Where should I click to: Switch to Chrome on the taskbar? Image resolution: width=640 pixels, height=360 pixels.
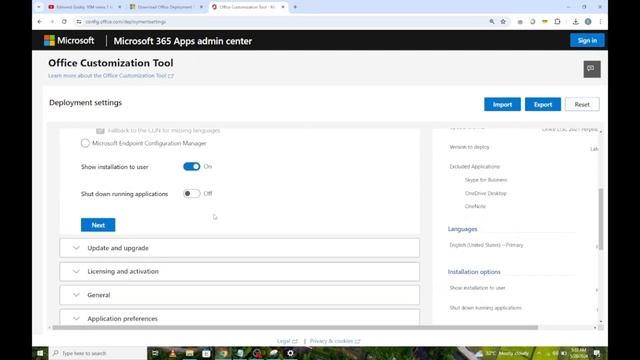point(223,353)
